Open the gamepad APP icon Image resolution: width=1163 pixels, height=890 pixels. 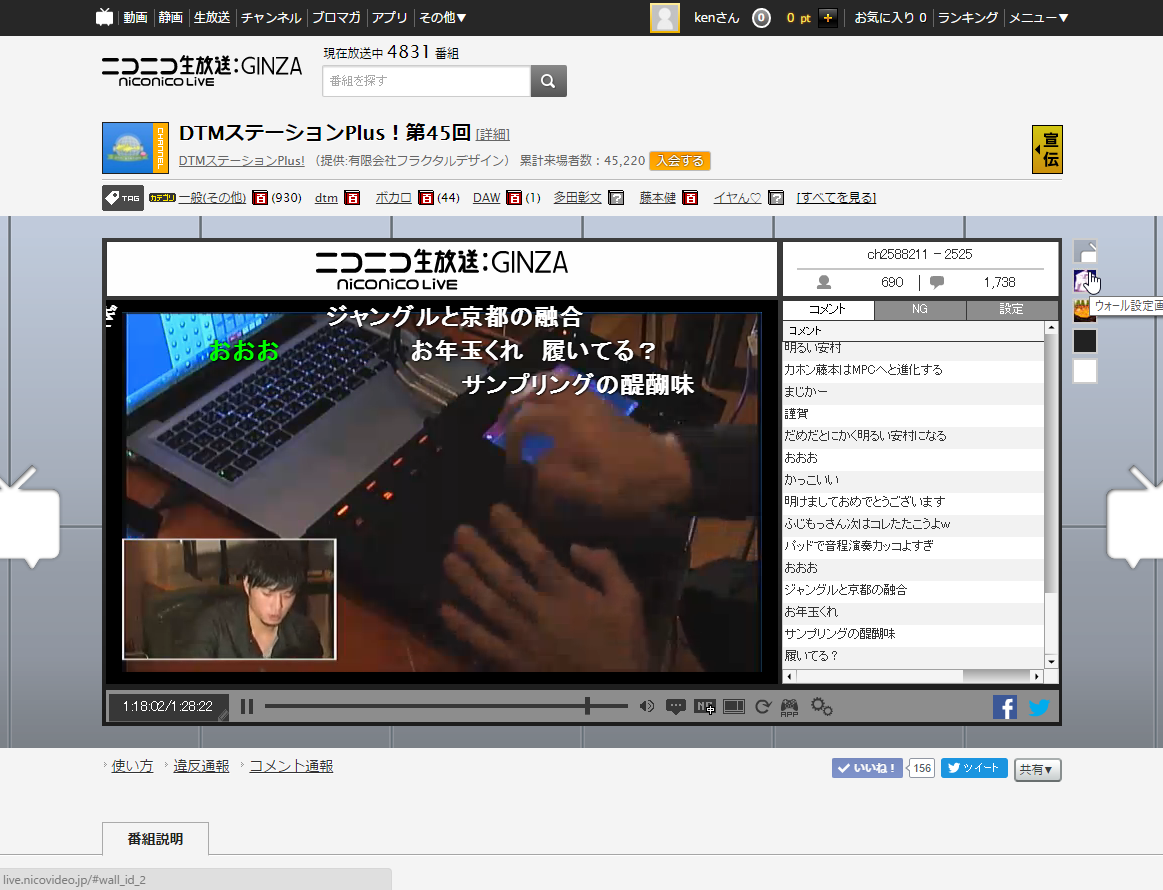click(789, 708)
